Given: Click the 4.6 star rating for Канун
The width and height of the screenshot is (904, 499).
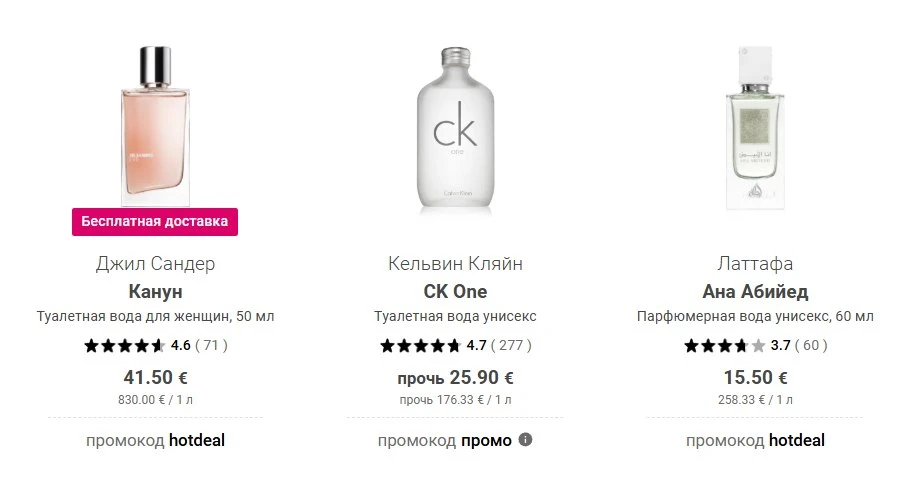Looking at the screenshot, I should (x=137, y=345).
